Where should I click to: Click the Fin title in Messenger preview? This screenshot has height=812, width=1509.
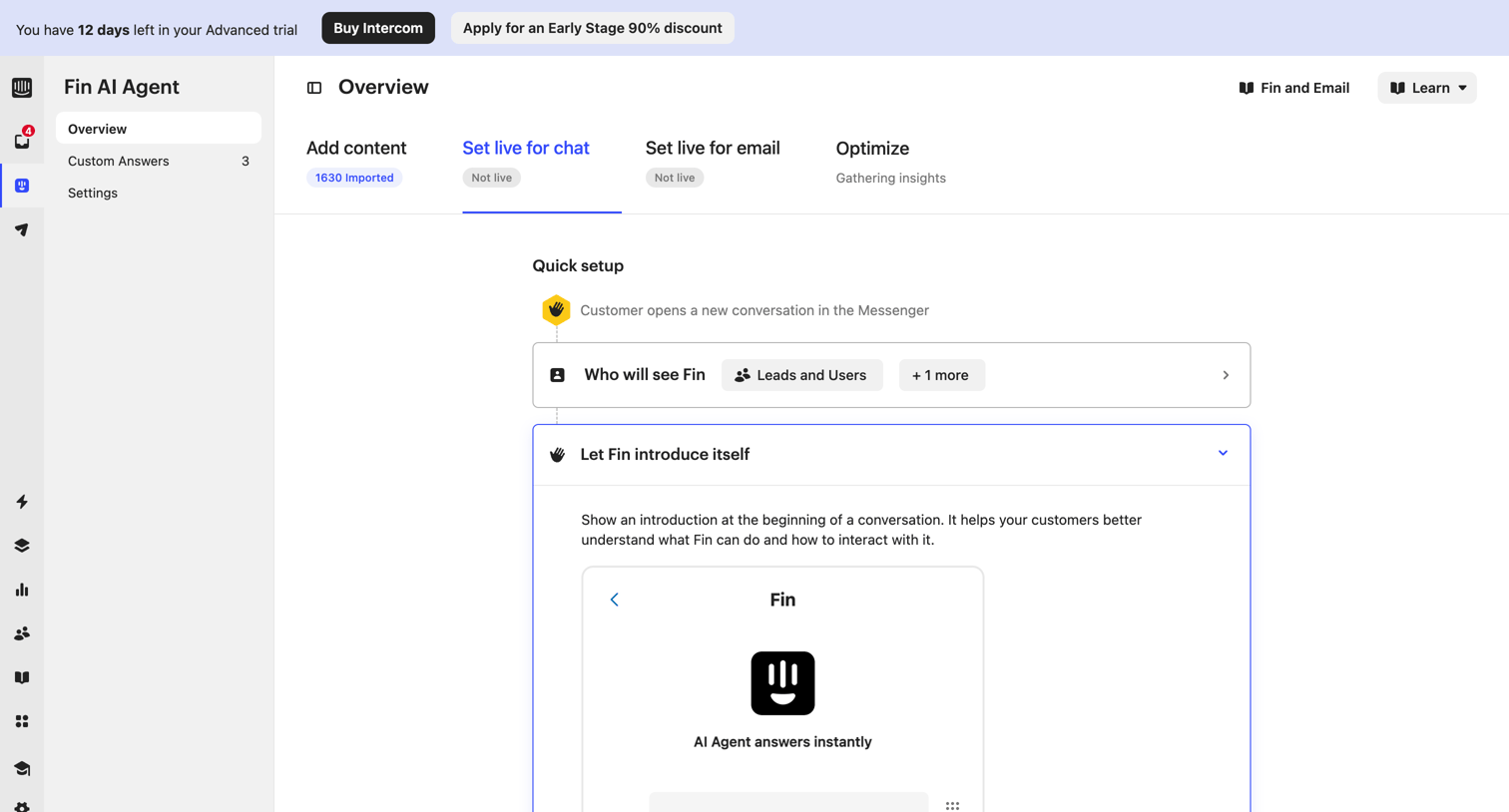(782, 600)
